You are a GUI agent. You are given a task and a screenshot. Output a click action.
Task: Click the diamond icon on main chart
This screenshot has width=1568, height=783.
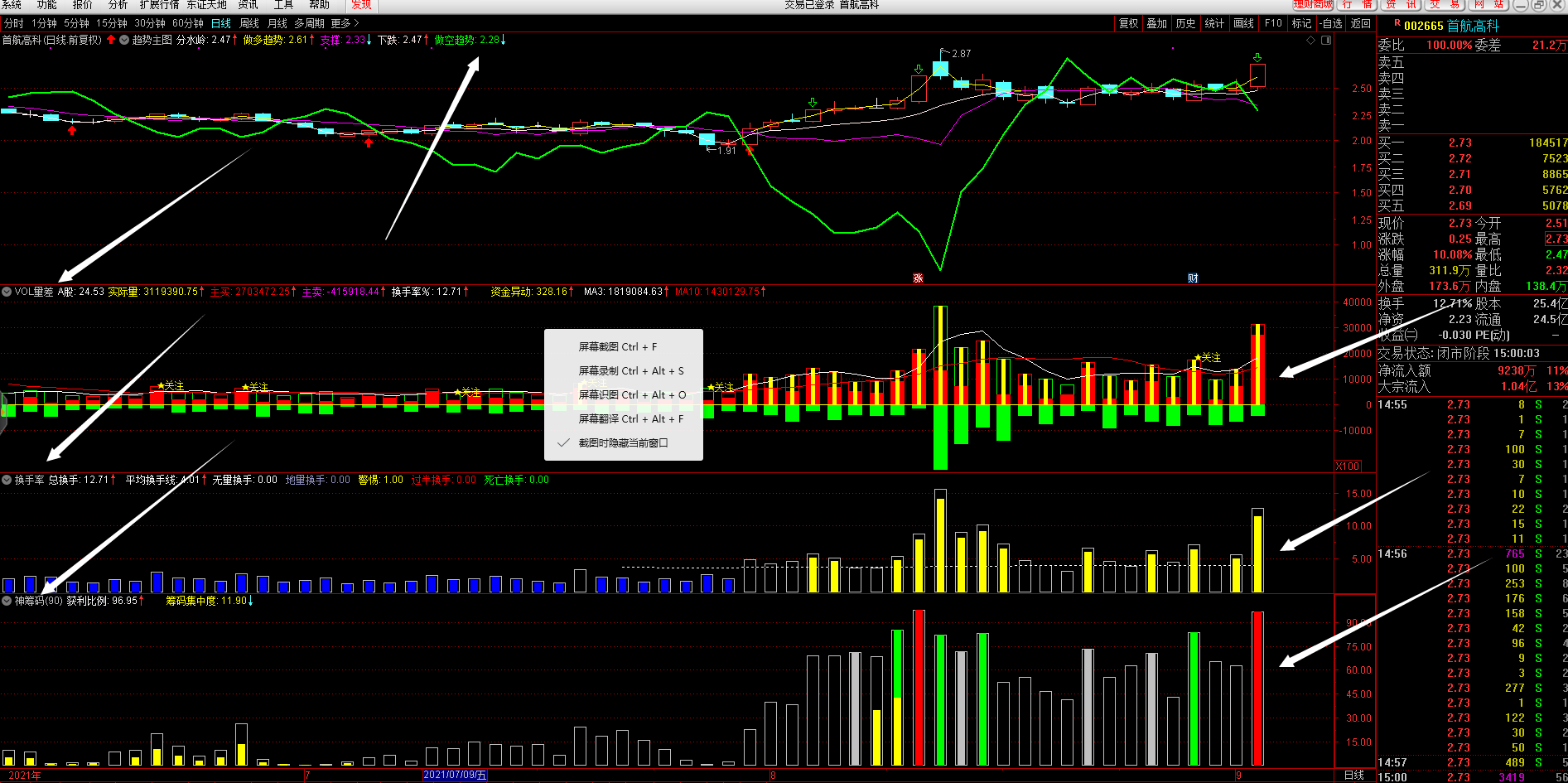[1310, 40]
